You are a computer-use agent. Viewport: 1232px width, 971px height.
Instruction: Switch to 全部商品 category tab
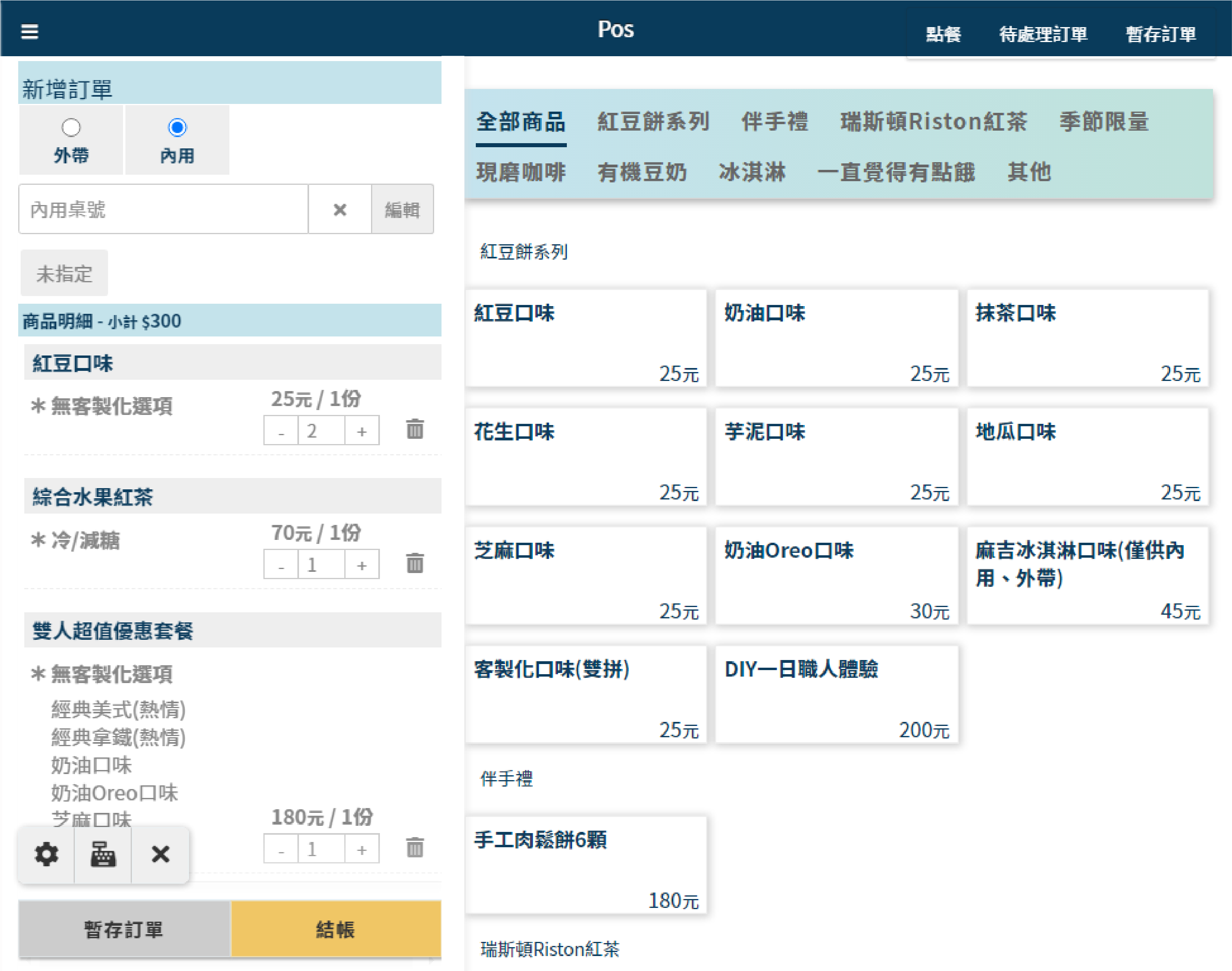[520, 122]
